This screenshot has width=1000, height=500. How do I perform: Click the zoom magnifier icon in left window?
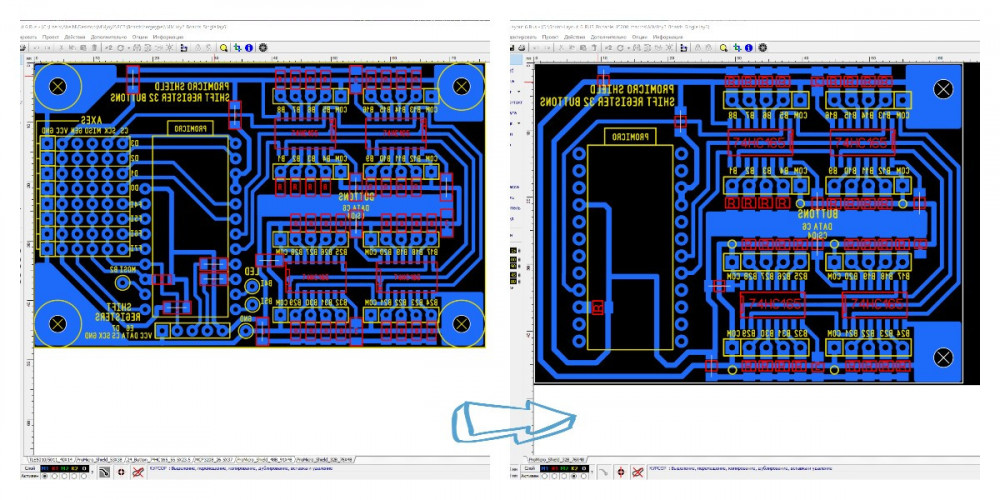(223, 48)
